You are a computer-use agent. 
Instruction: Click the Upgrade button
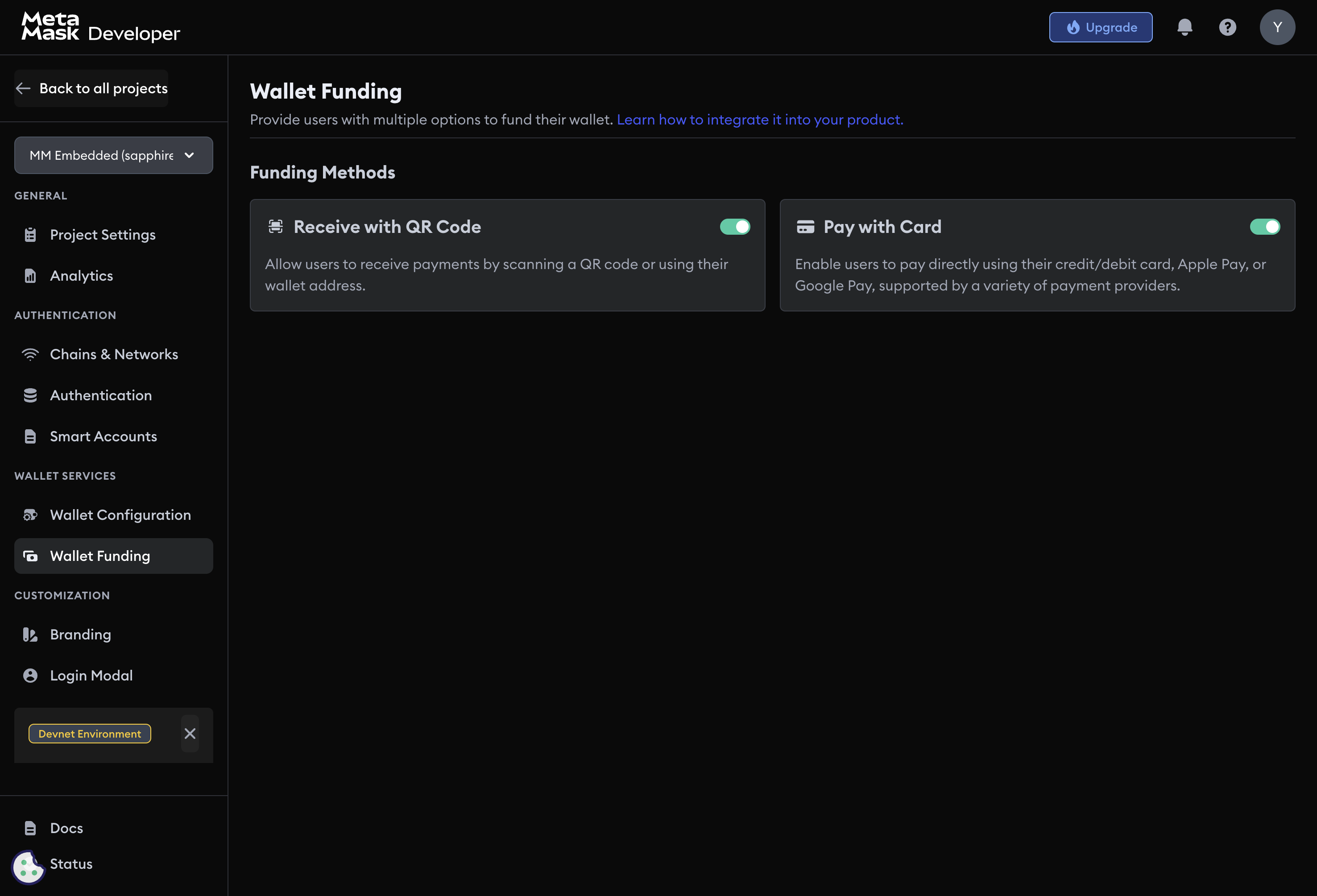[1101, 27]
